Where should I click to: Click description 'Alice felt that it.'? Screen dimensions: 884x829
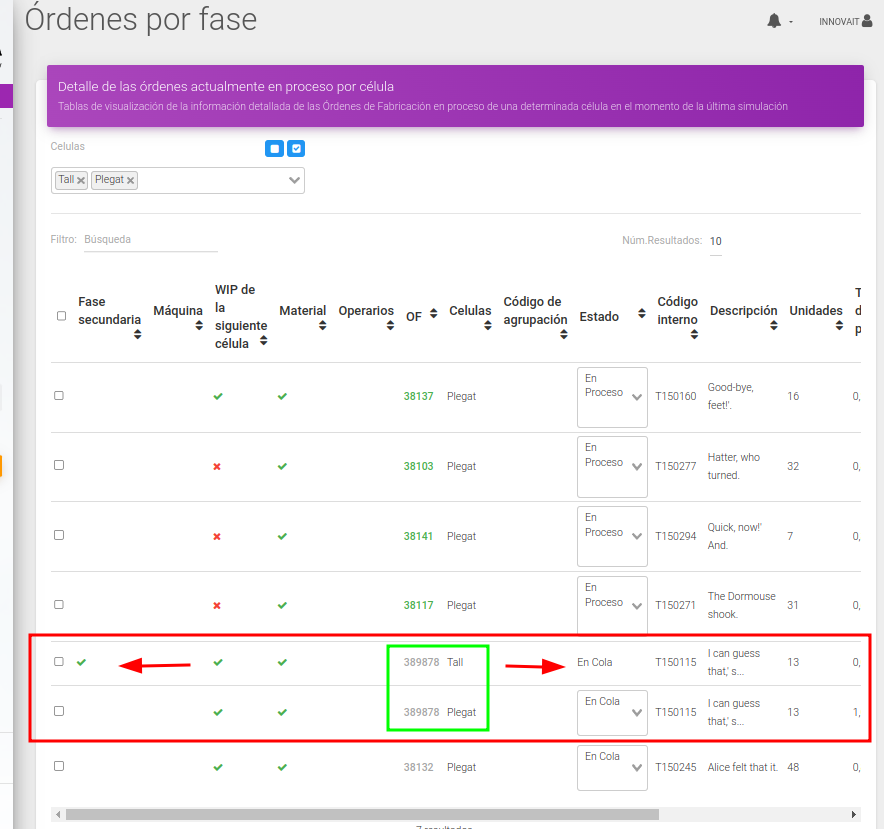click(742, 768)
